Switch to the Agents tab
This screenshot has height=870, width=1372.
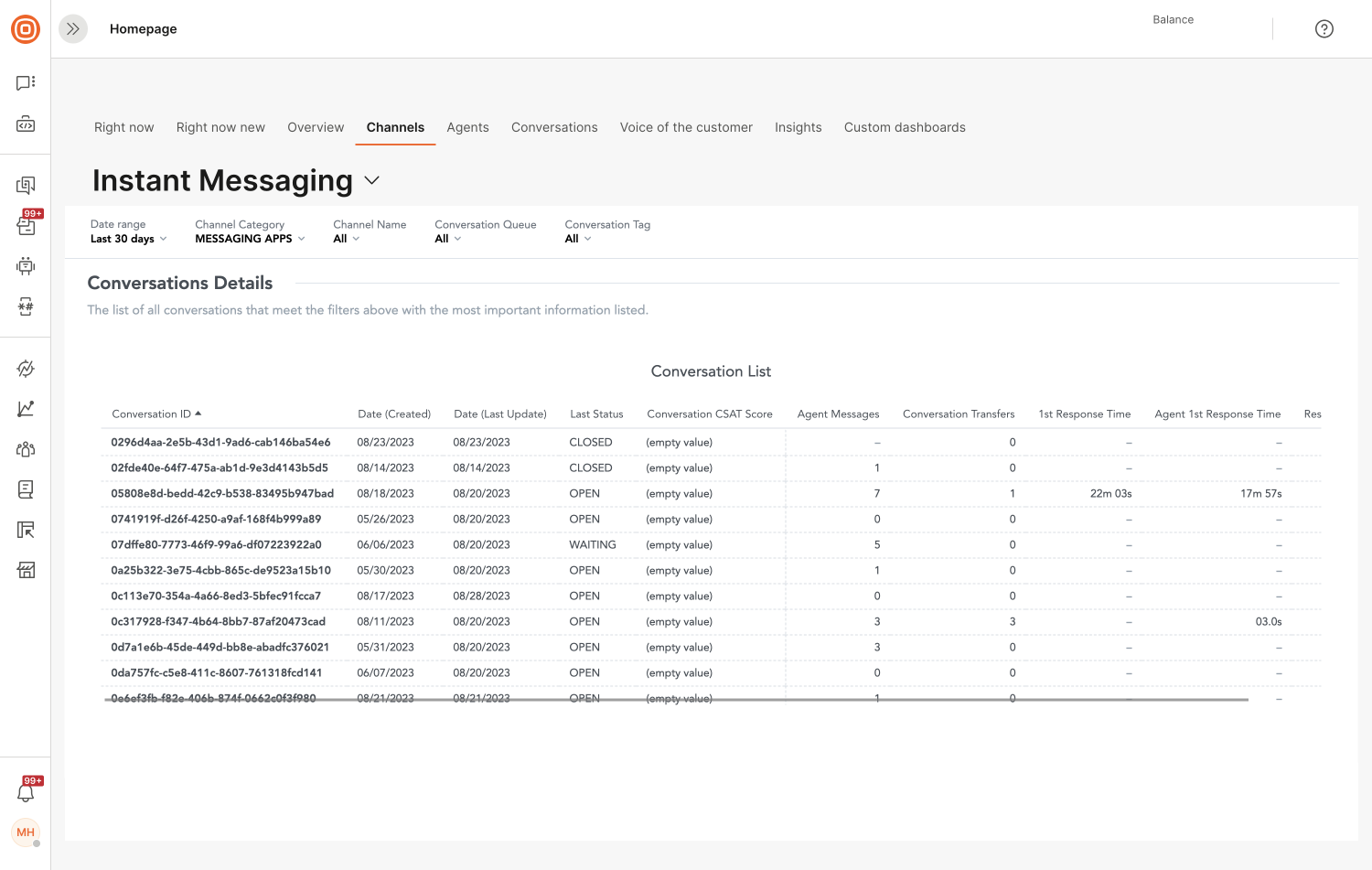click(467, 127)
